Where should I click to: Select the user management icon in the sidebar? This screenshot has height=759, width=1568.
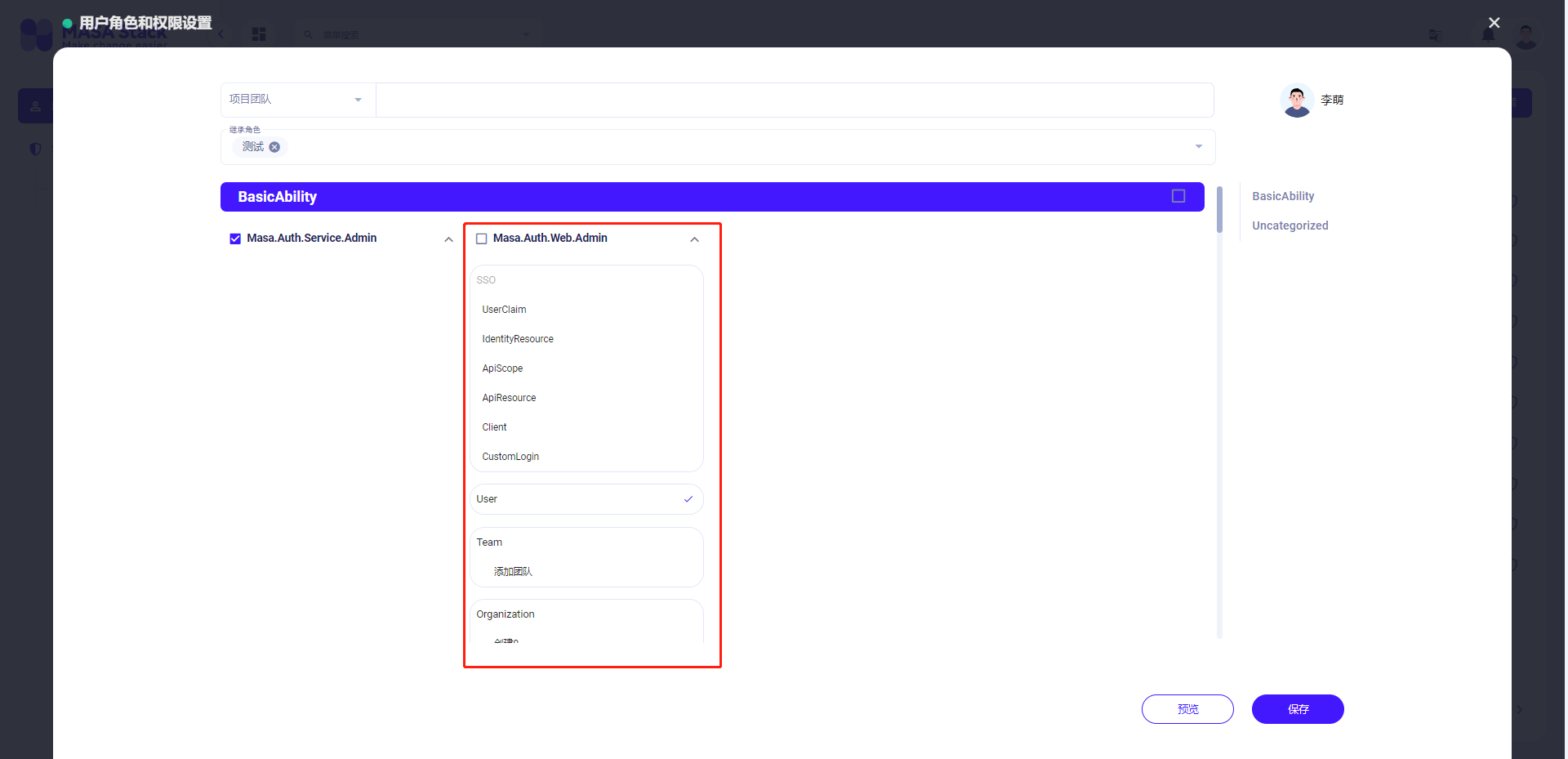35,105
